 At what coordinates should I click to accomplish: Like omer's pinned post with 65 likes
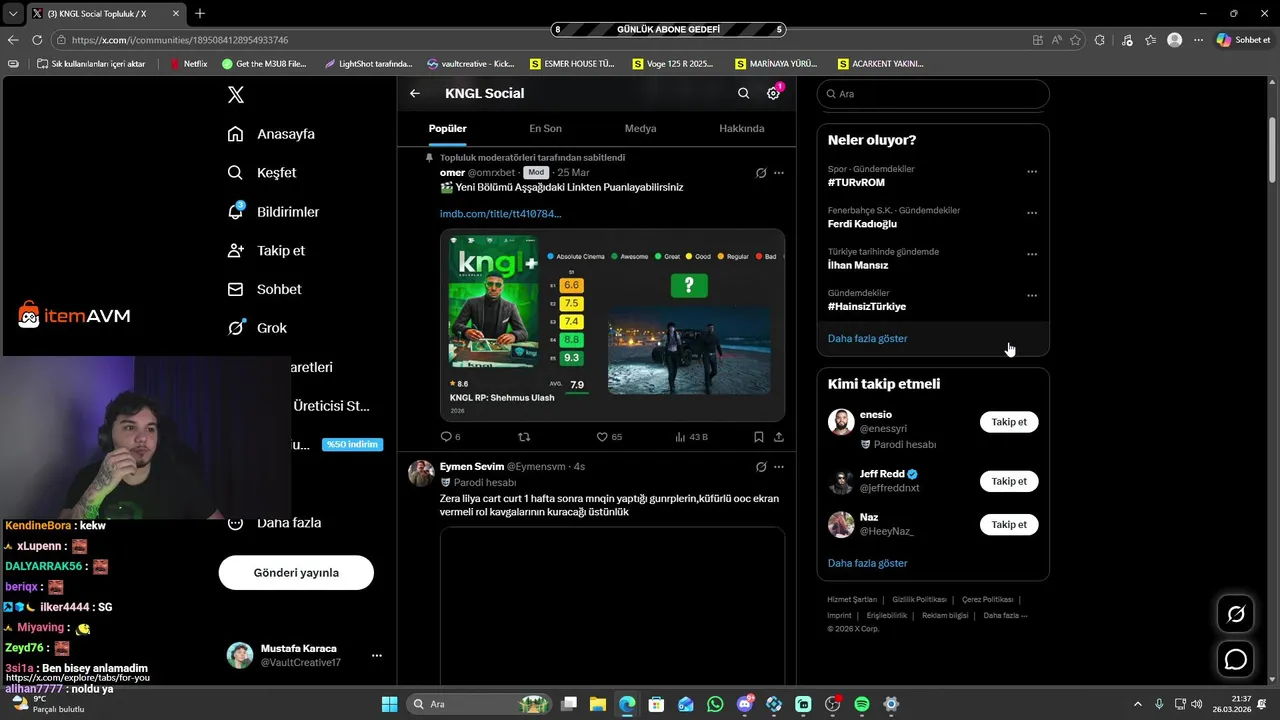[602, 437]
